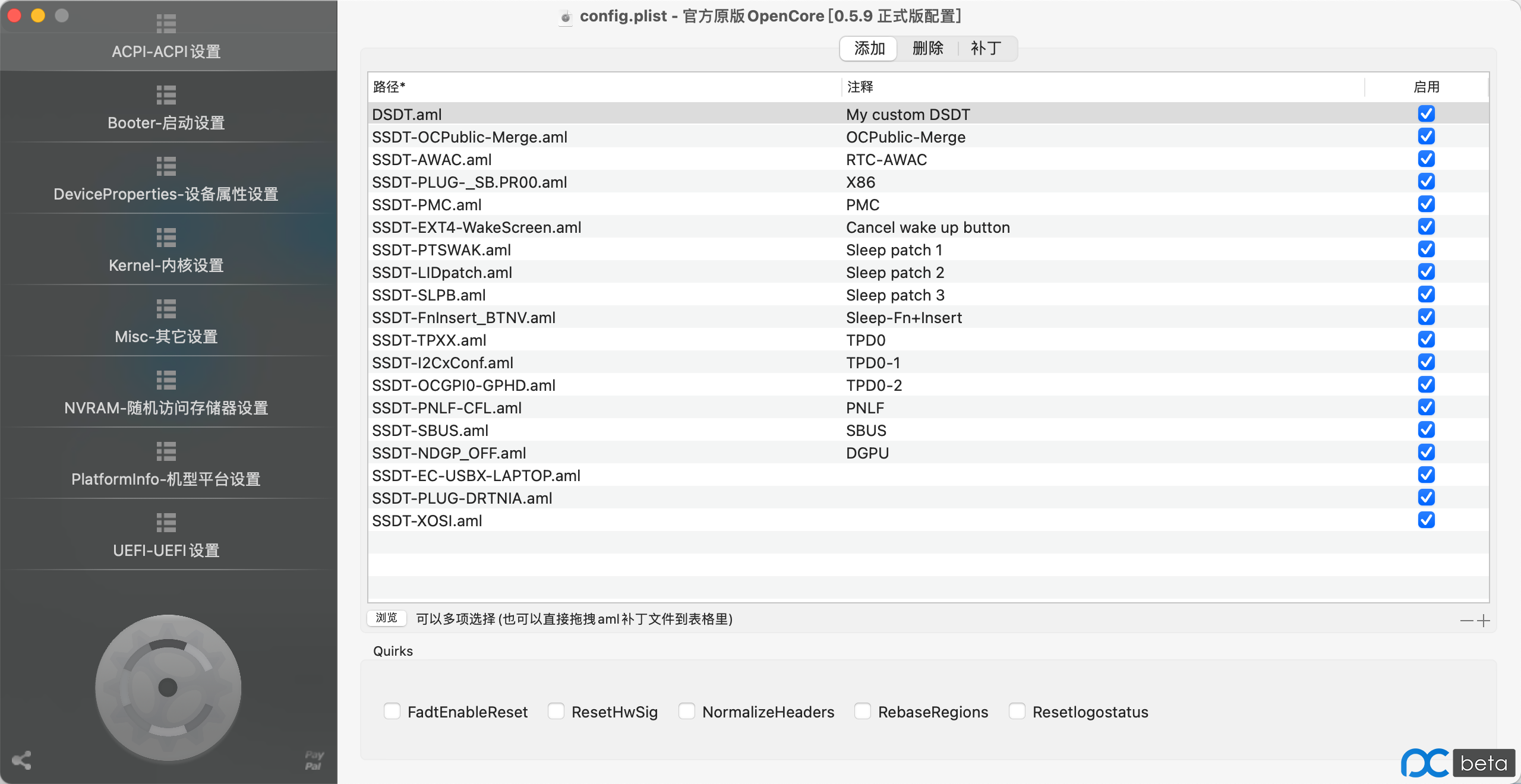Click the 'Cancel wake up button' comment

click(x=928, y=227)
